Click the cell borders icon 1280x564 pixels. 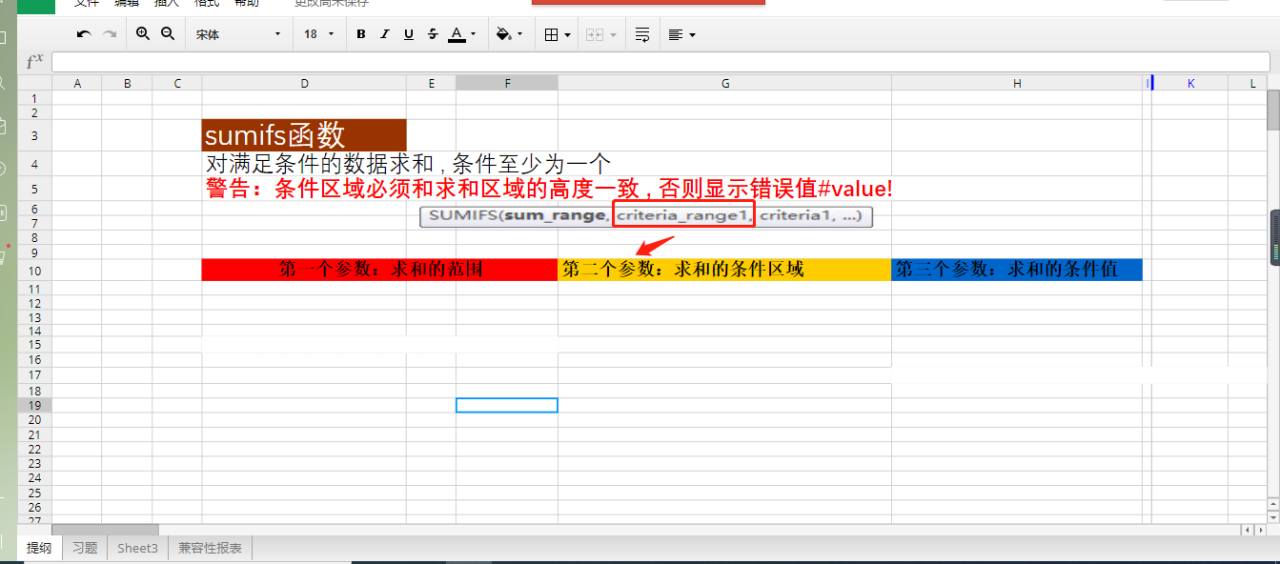551,34
